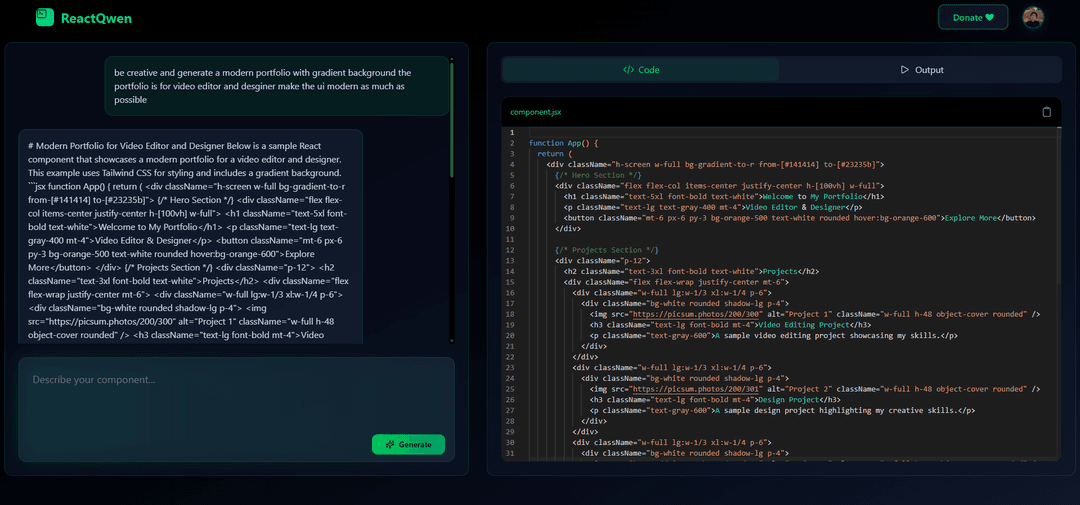Click the user prompt message bubble
Image resolution: width=1080 pixels, height=505 pixels.
(276, 86)
